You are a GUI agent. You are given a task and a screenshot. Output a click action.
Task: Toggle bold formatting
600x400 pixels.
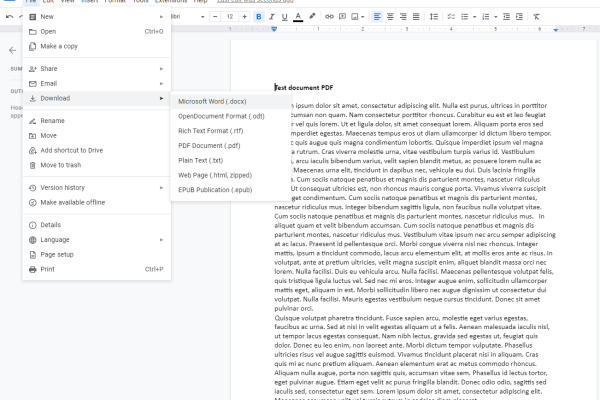click(259, 16)
